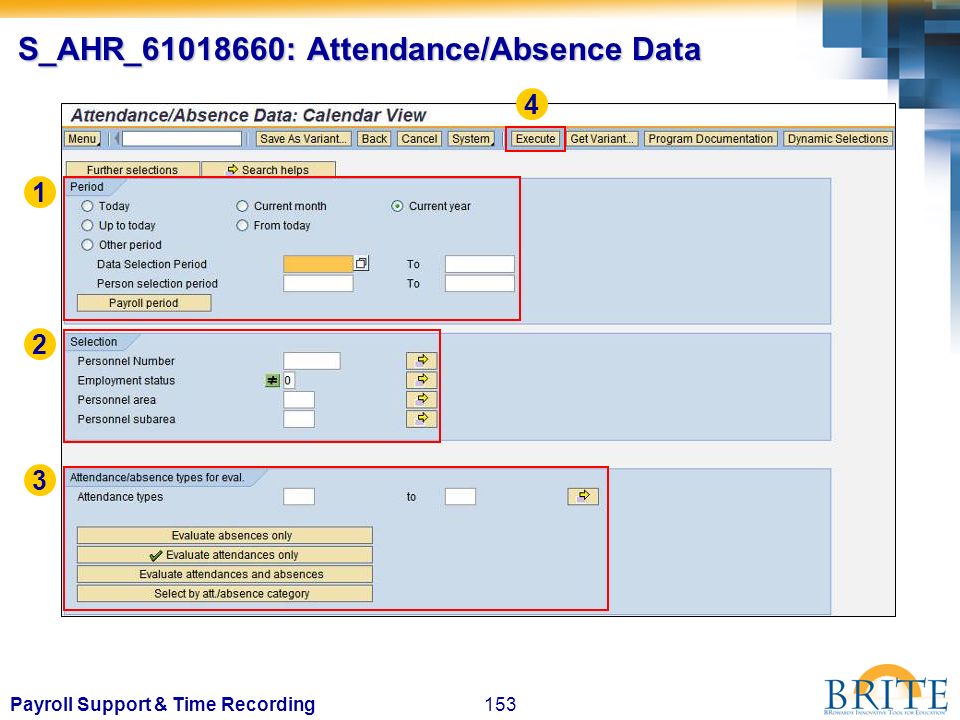This screenshot has height=720, width=960.
Task: Choose Current month period
Action: pyautogui.click(x=242, y=206)
